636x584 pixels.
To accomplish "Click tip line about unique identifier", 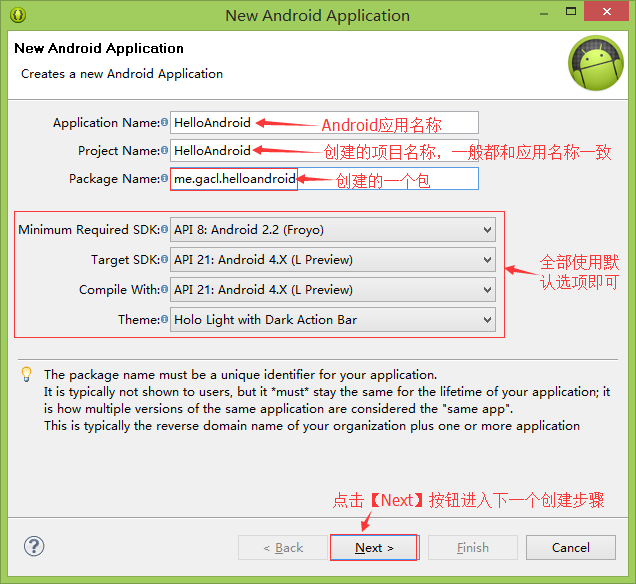I will (x=241, y=375).
